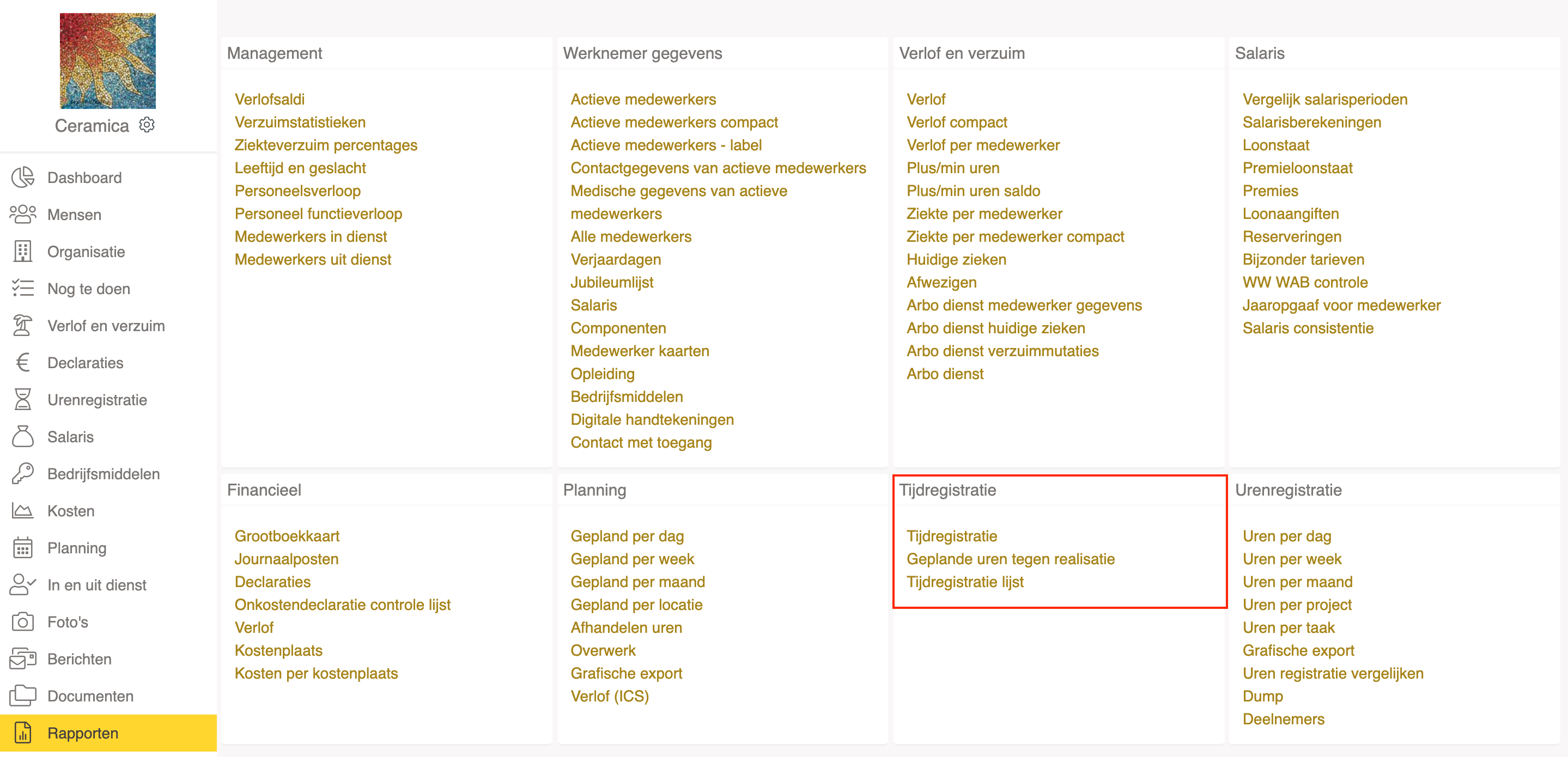This screenshot has width=1568, height=757.
Task: Click the Urenregistratie hourglass icon
Action: click(x=22, y=400)
